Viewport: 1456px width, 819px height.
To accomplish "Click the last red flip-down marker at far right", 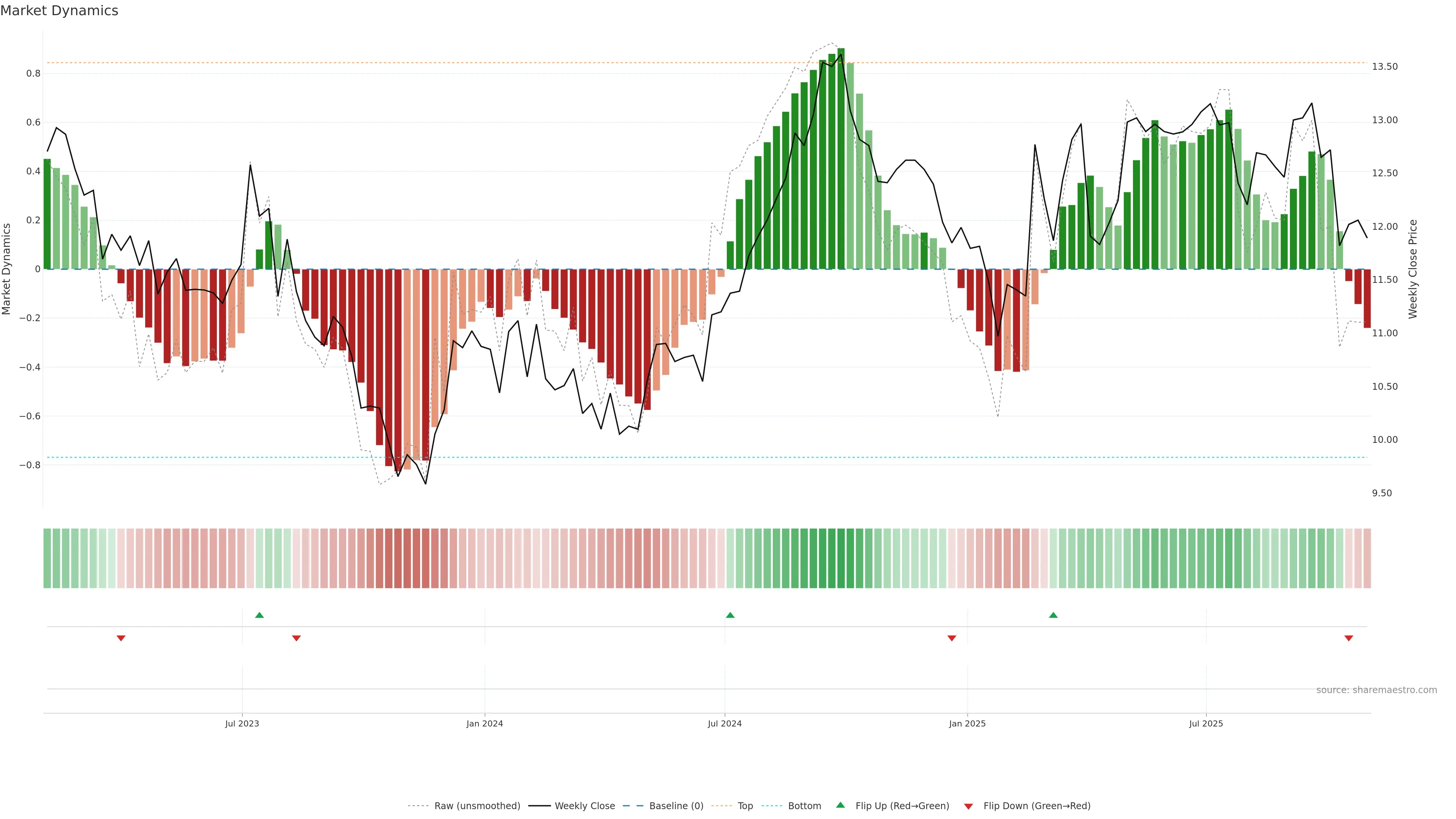I will click(x=1349, y=638).
